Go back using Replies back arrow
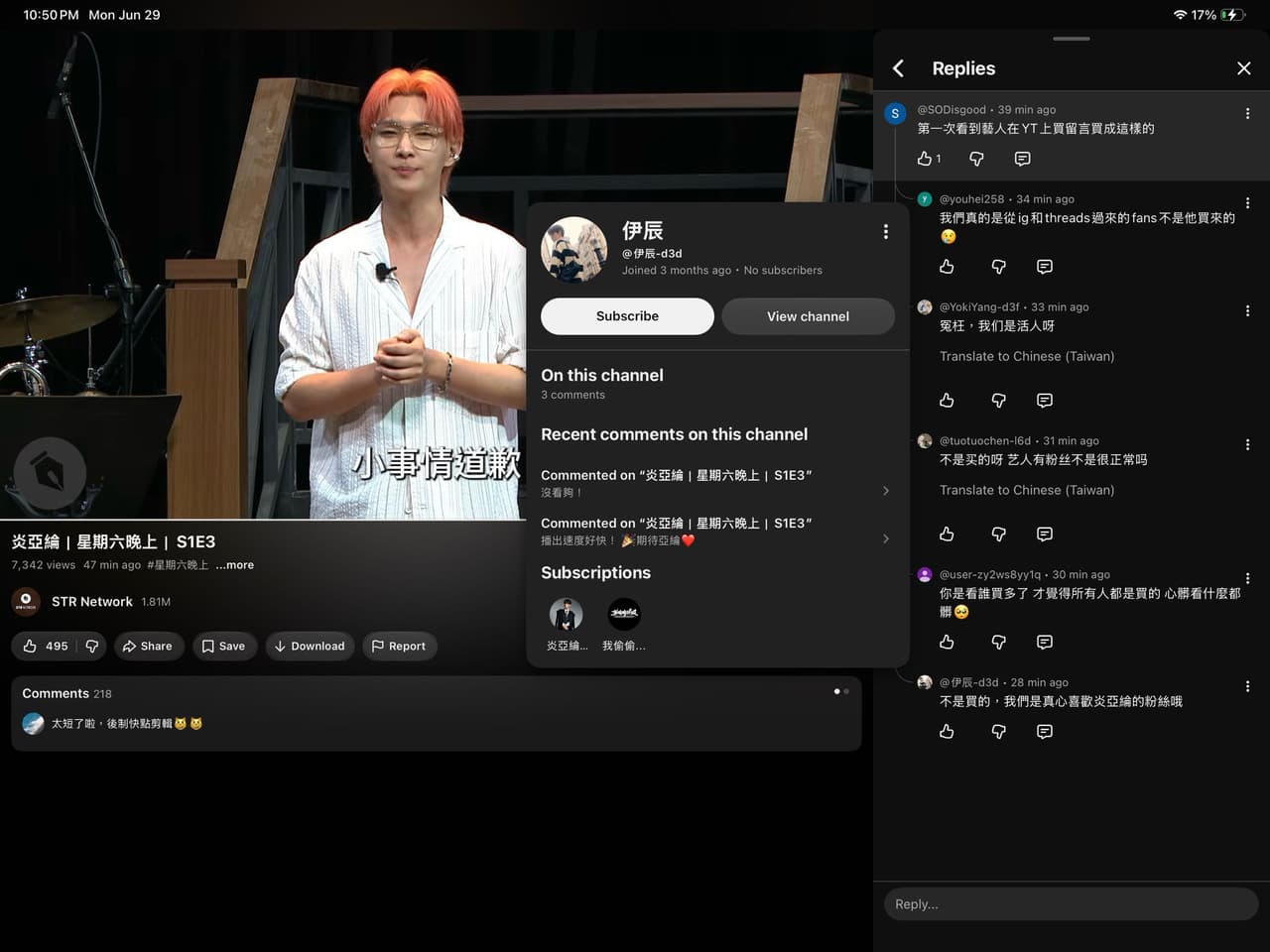The image size is (1270, 952). click(898, 68)
